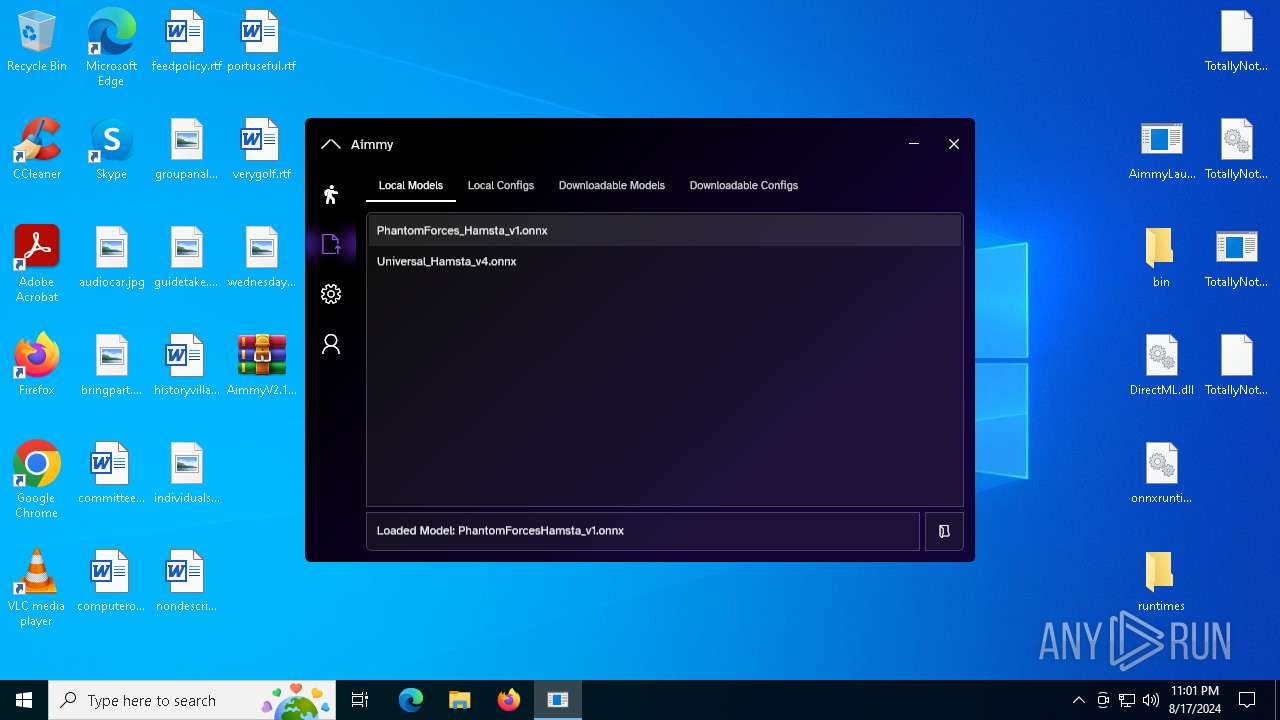Open committee document on desktop
The height and width of the screenshot is (720, 1280).
click(112, 474)
